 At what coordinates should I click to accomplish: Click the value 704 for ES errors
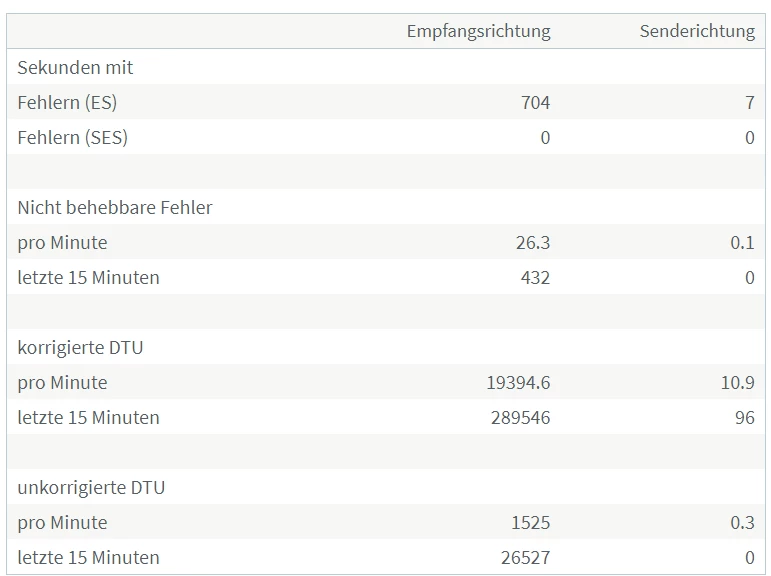click(x=535, y=102)
